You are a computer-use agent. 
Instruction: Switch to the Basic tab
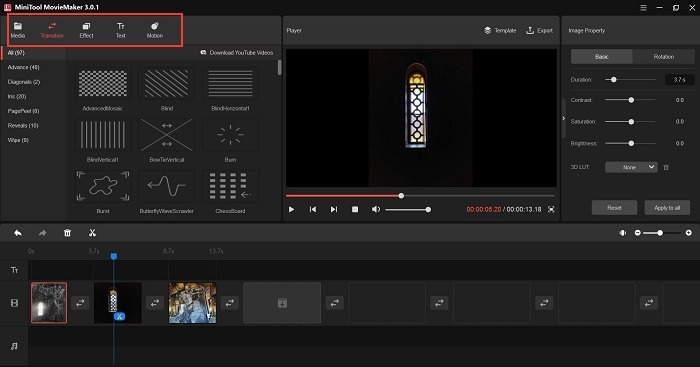(602, 57)
